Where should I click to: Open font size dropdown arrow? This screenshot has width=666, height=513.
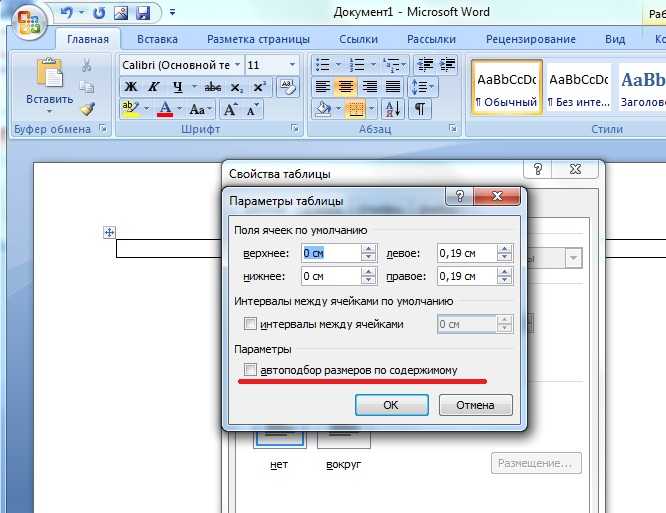pyautogui.click(x=292, y=65)
